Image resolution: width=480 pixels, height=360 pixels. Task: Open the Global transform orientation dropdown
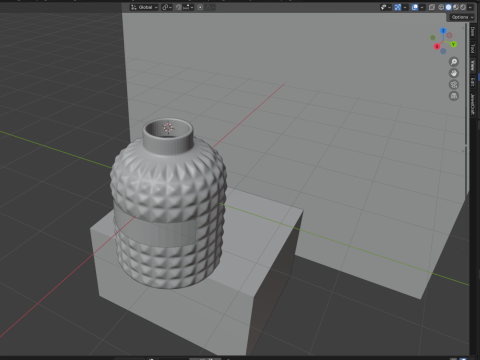coord(144,7)
